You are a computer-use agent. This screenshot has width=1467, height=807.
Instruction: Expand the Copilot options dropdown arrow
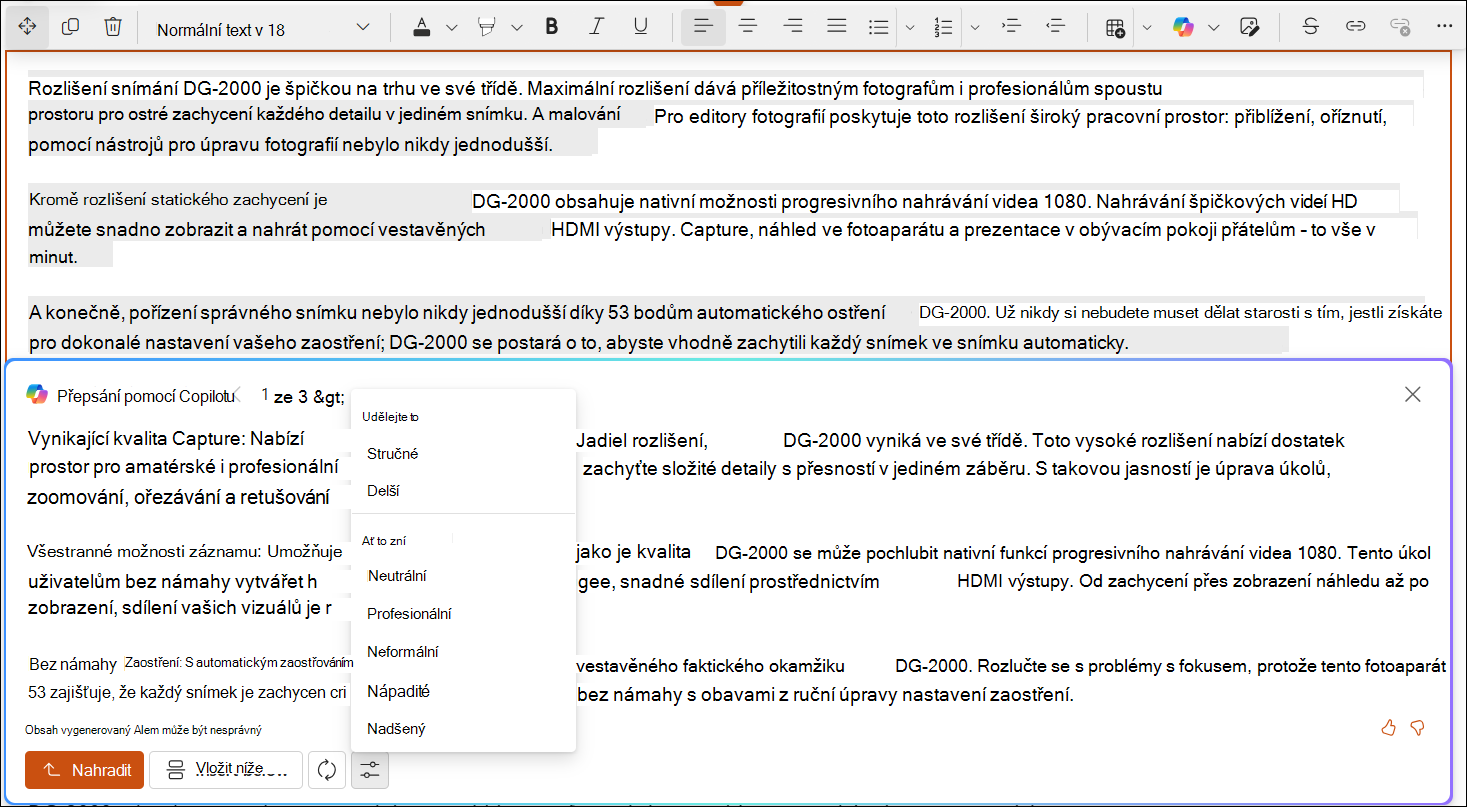[1214, 28]
